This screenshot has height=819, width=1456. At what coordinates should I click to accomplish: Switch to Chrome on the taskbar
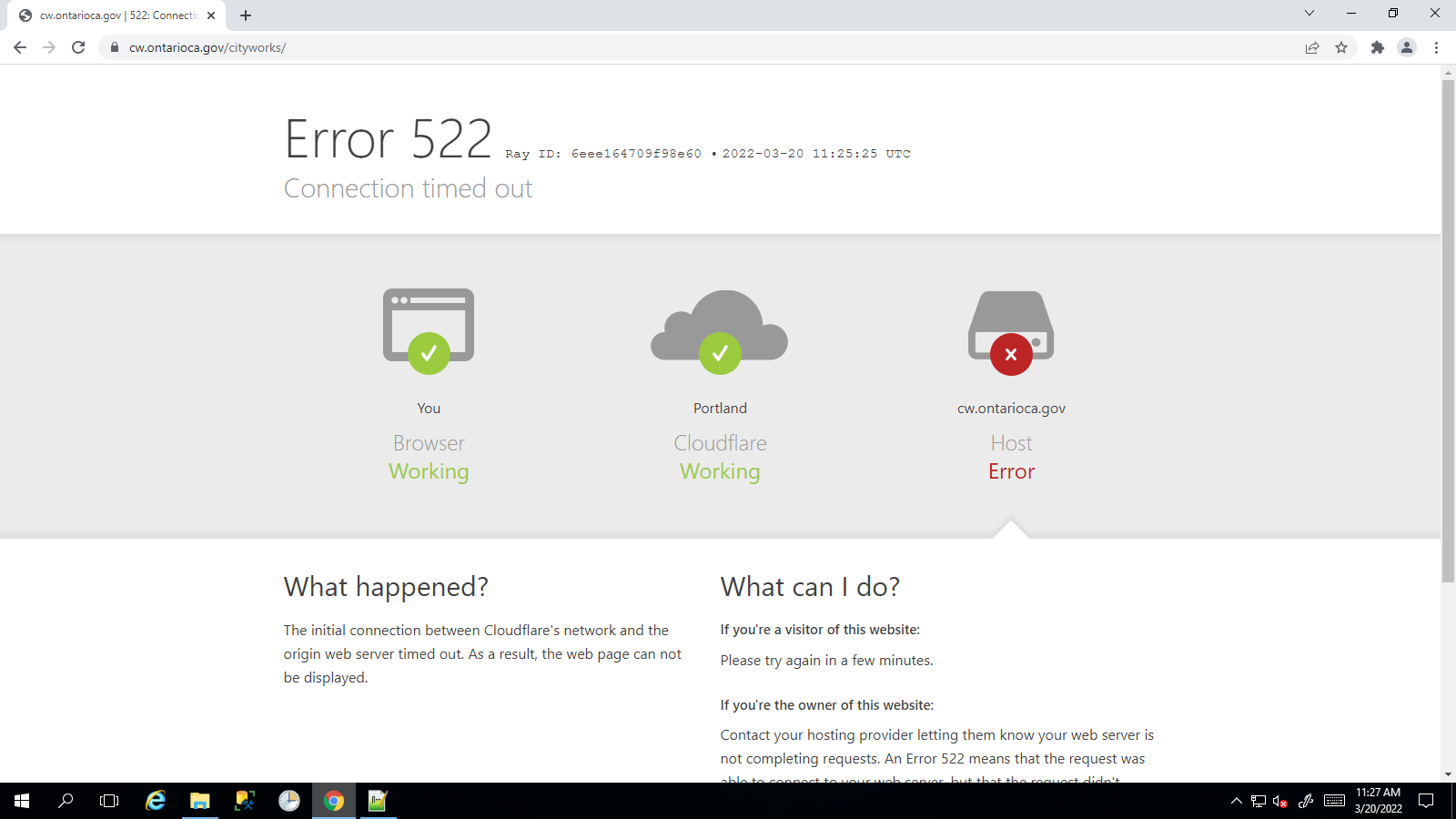click(334, 801)
